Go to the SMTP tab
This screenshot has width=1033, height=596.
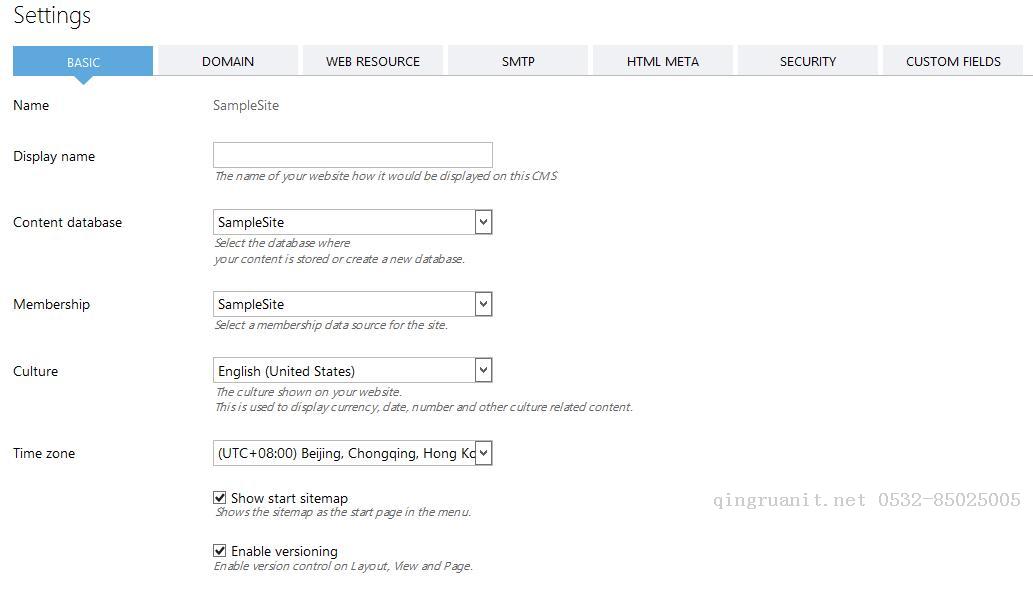(518, 61)
